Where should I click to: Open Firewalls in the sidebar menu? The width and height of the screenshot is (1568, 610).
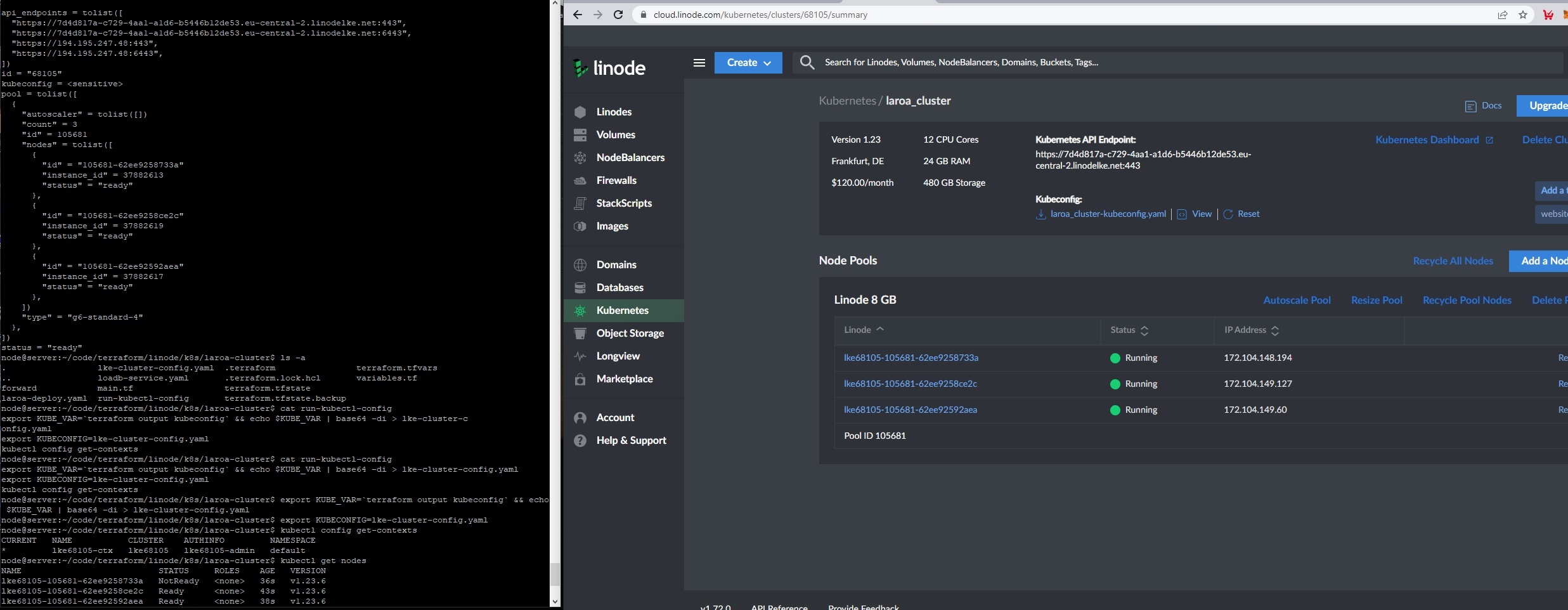point(616,180)
